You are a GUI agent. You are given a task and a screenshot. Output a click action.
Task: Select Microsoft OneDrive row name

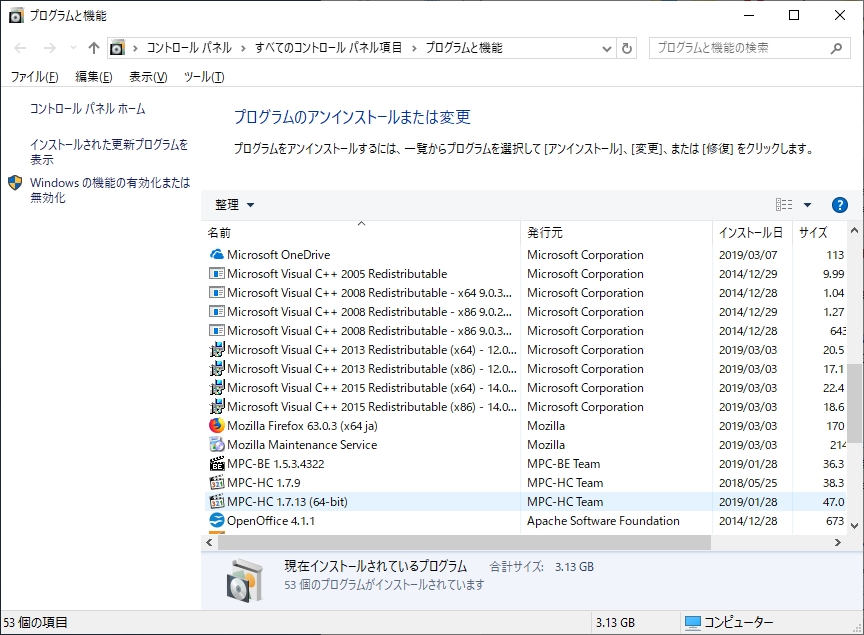click(x=278, y=255)
